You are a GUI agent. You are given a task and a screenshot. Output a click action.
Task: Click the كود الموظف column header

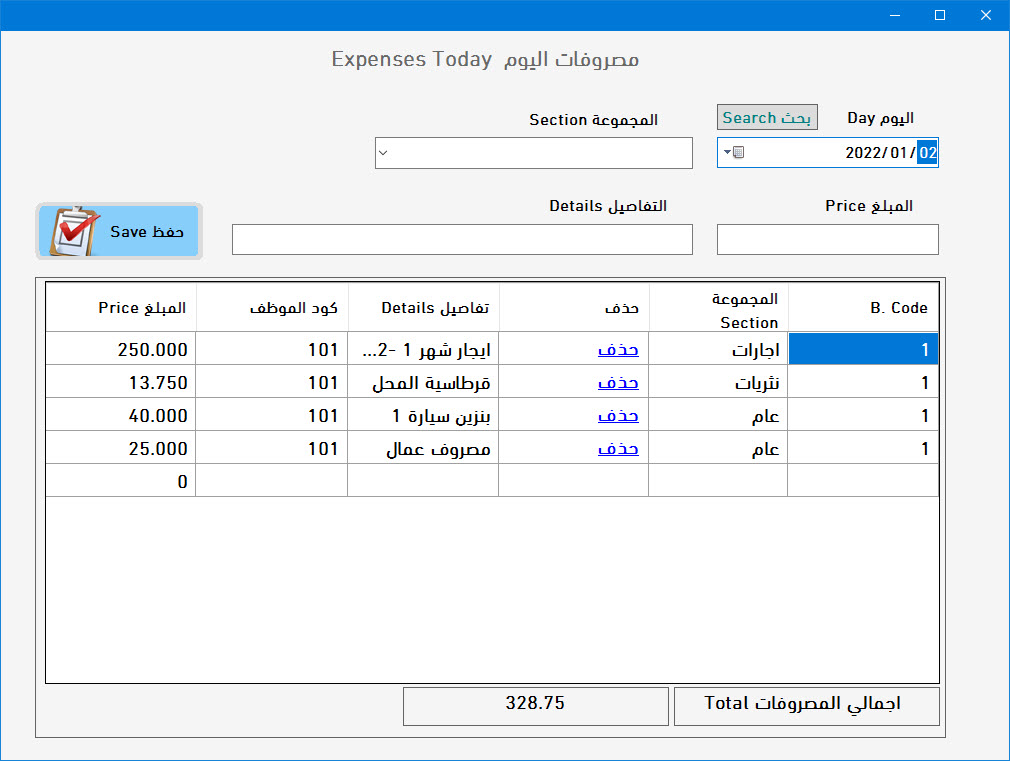coord(272,307)
